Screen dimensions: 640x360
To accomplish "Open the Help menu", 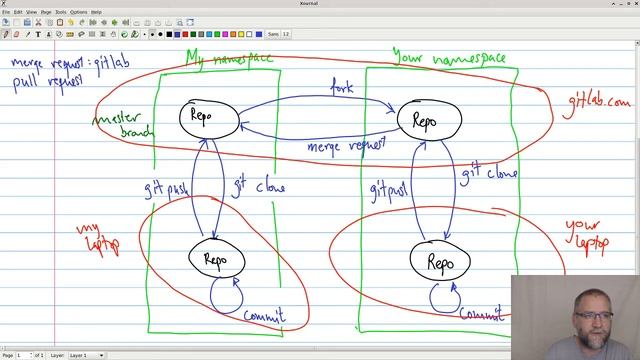I will (x=96, y=12).
